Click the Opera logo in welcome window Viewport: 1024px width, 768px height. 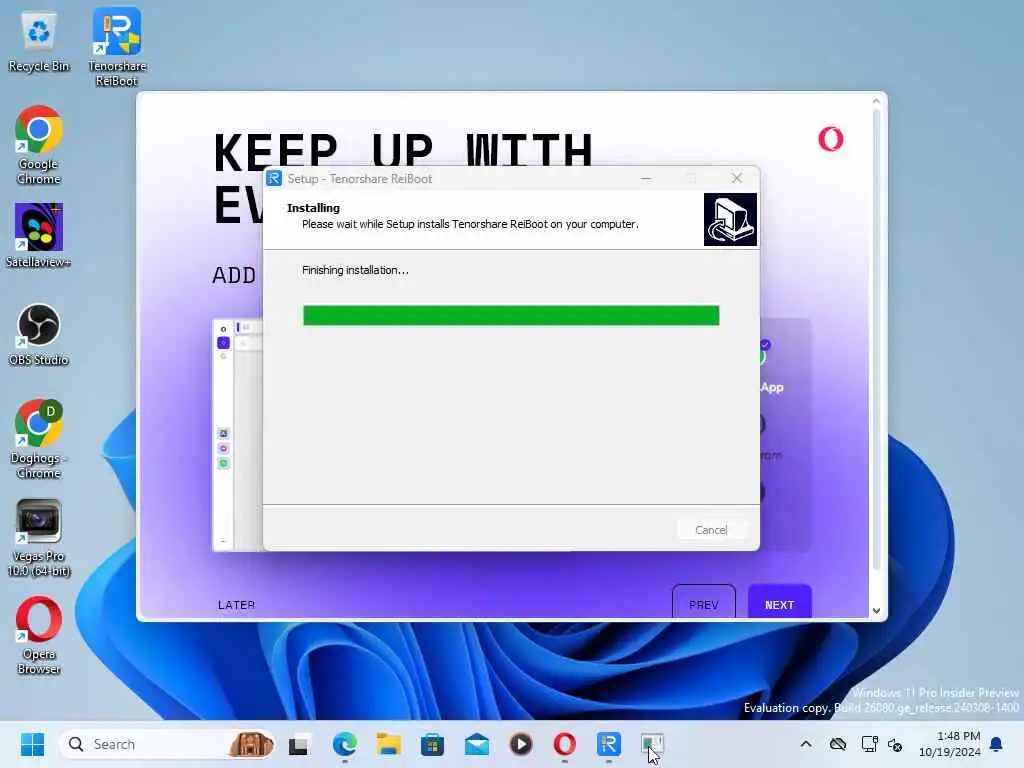(x=831, y=139)
